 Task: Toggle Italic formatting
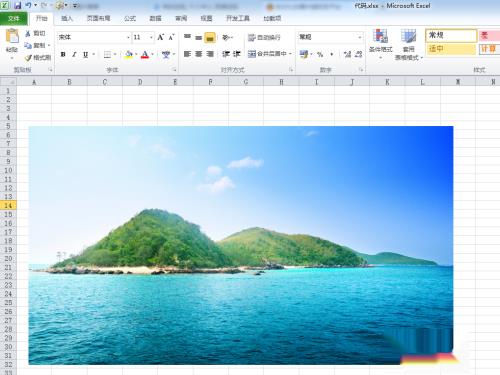[x=74, y=54]
